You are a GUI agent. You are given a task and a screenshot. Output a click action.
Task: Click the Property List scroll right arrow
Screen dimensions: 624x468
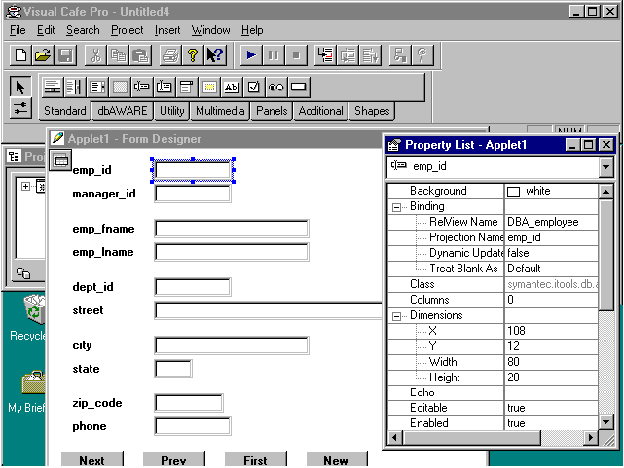[x=591, y=438]
